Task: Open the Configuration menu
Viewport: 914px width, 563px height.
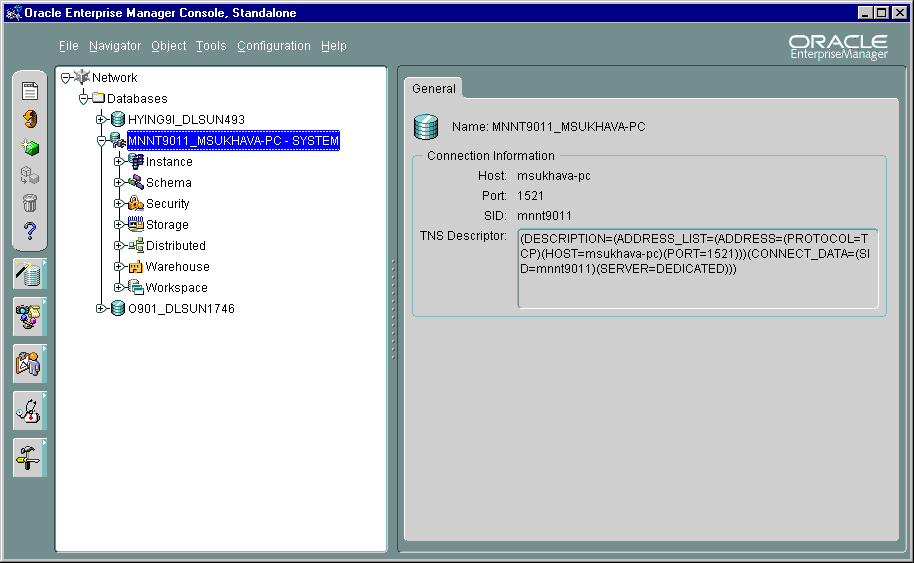Action: click(x=273, y=45)
